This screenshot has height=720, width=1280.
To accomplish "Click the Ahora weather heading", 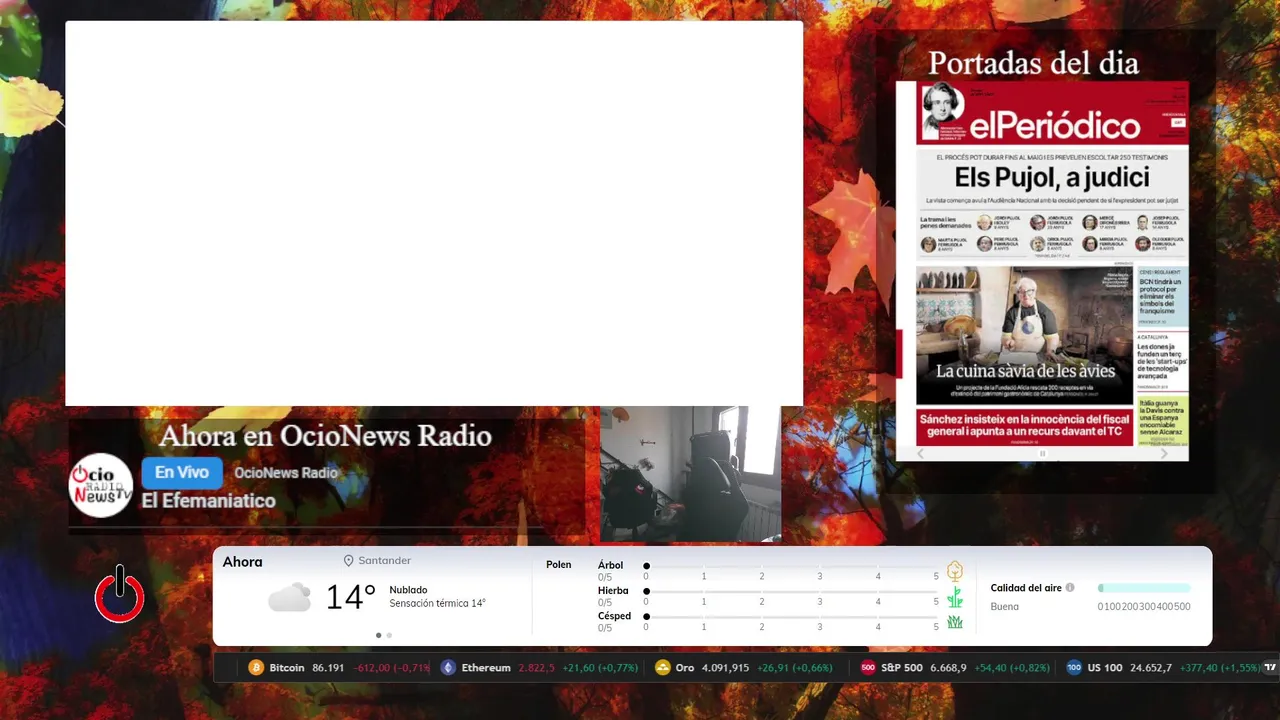I will pyautogui.click(x=242, y=562).
